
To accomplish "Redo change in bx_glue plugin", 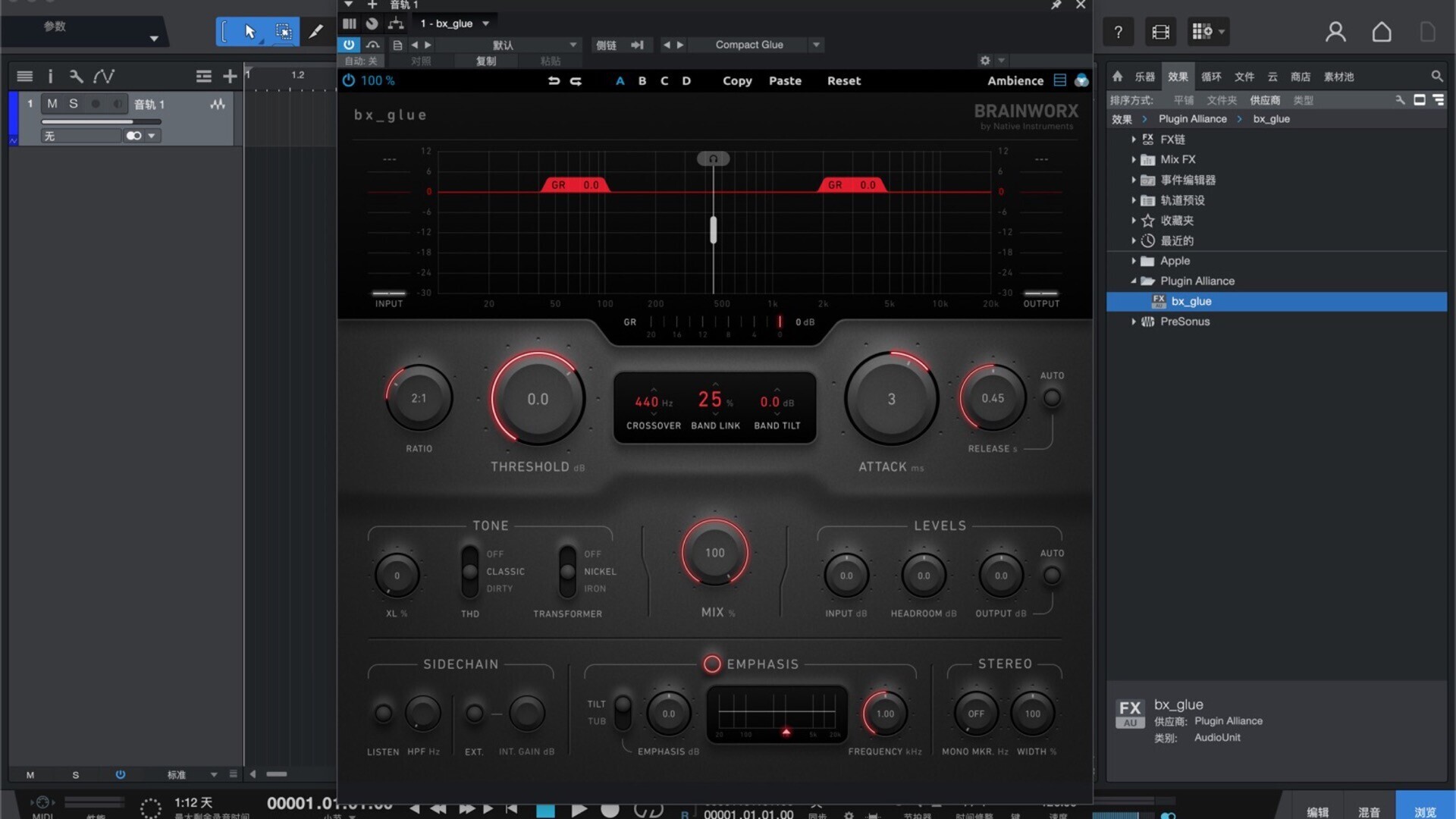I will (x=576, y=80).
